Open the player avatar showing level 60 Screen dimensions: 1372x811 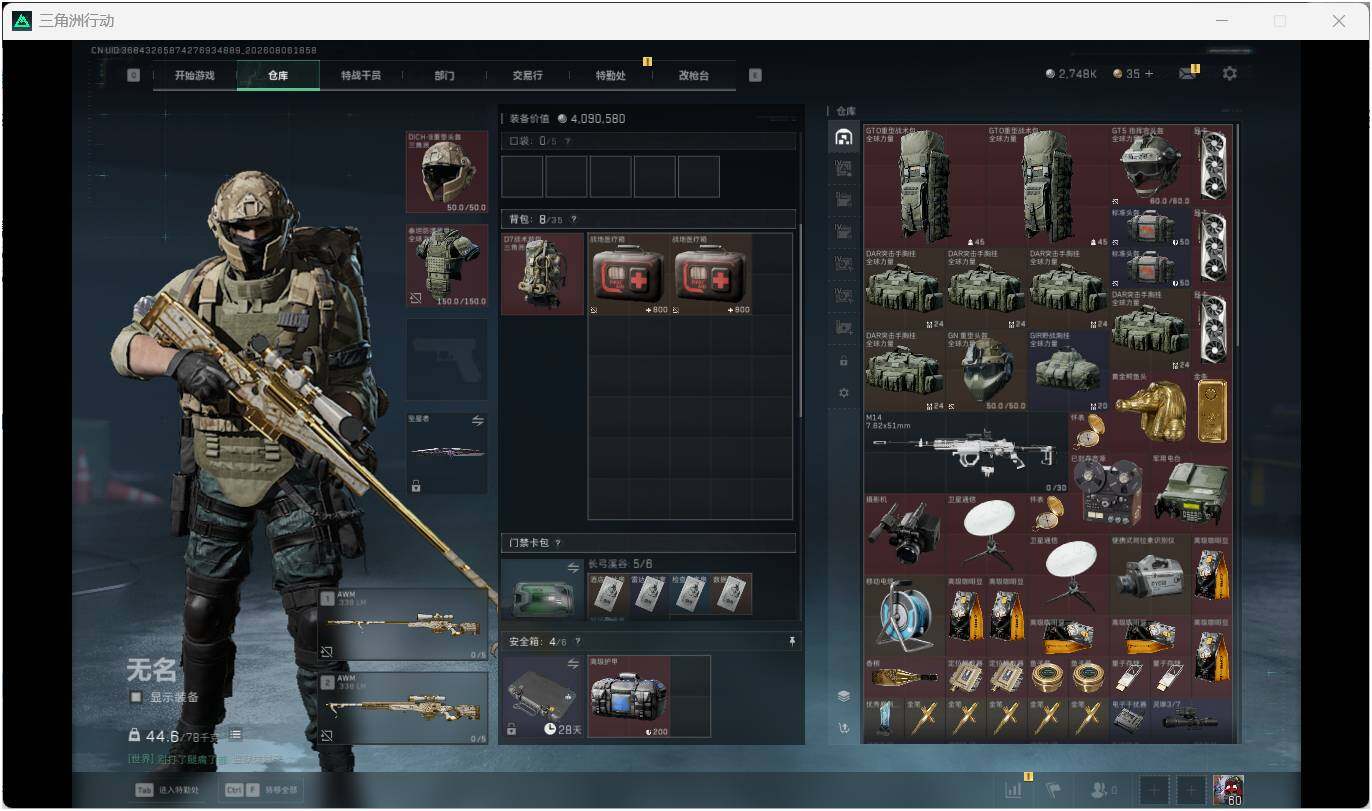(1228, 789)
